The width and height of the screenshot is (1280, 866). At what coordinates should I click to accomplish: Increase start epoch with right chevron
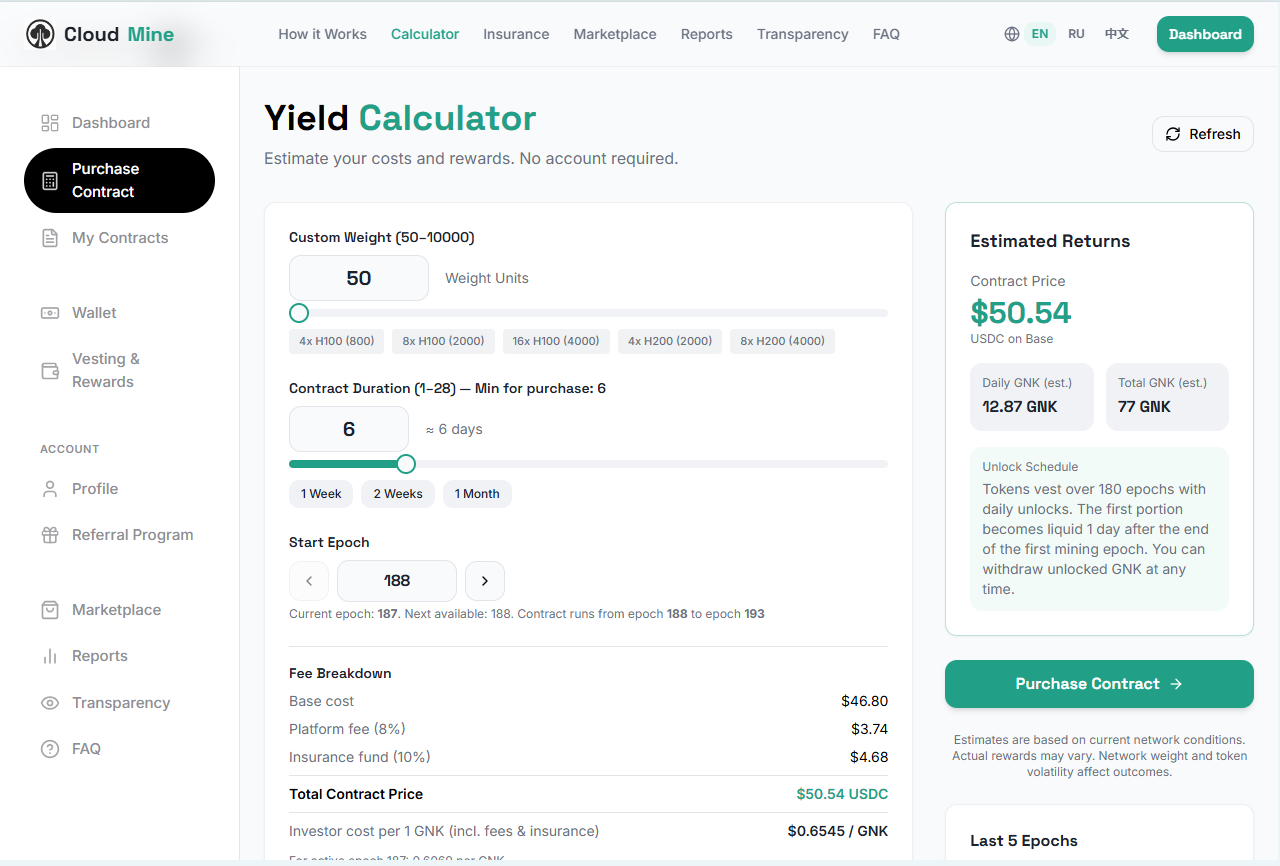(485, 581)
